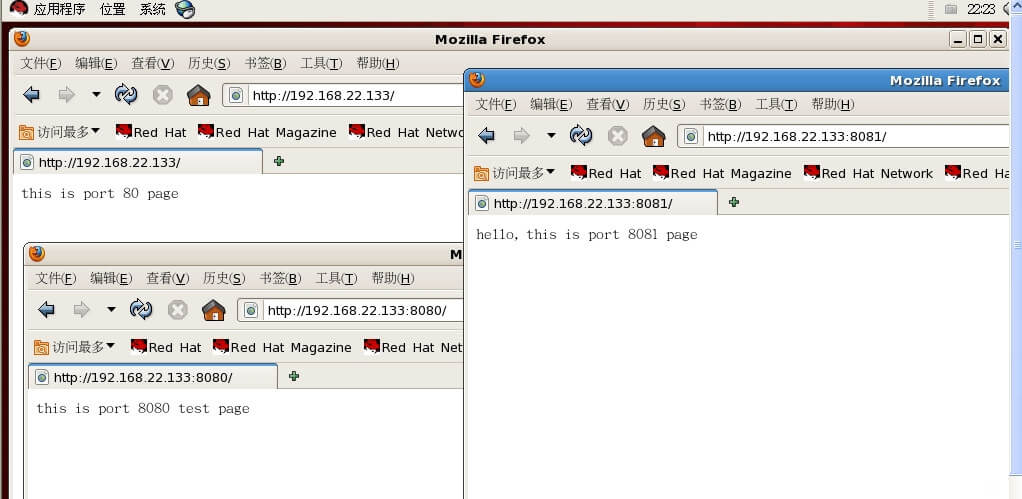
Task: Click Stop icon in port 80 window
Action: 162,95
